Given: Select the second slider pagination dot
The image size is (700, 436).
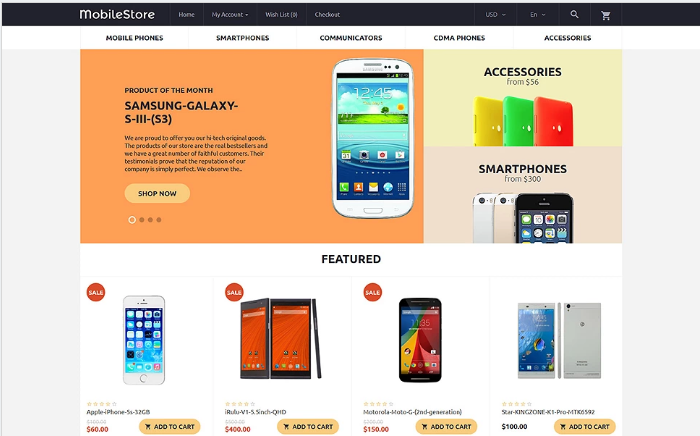Looking at the screenshot, I should tap(142, 220).
